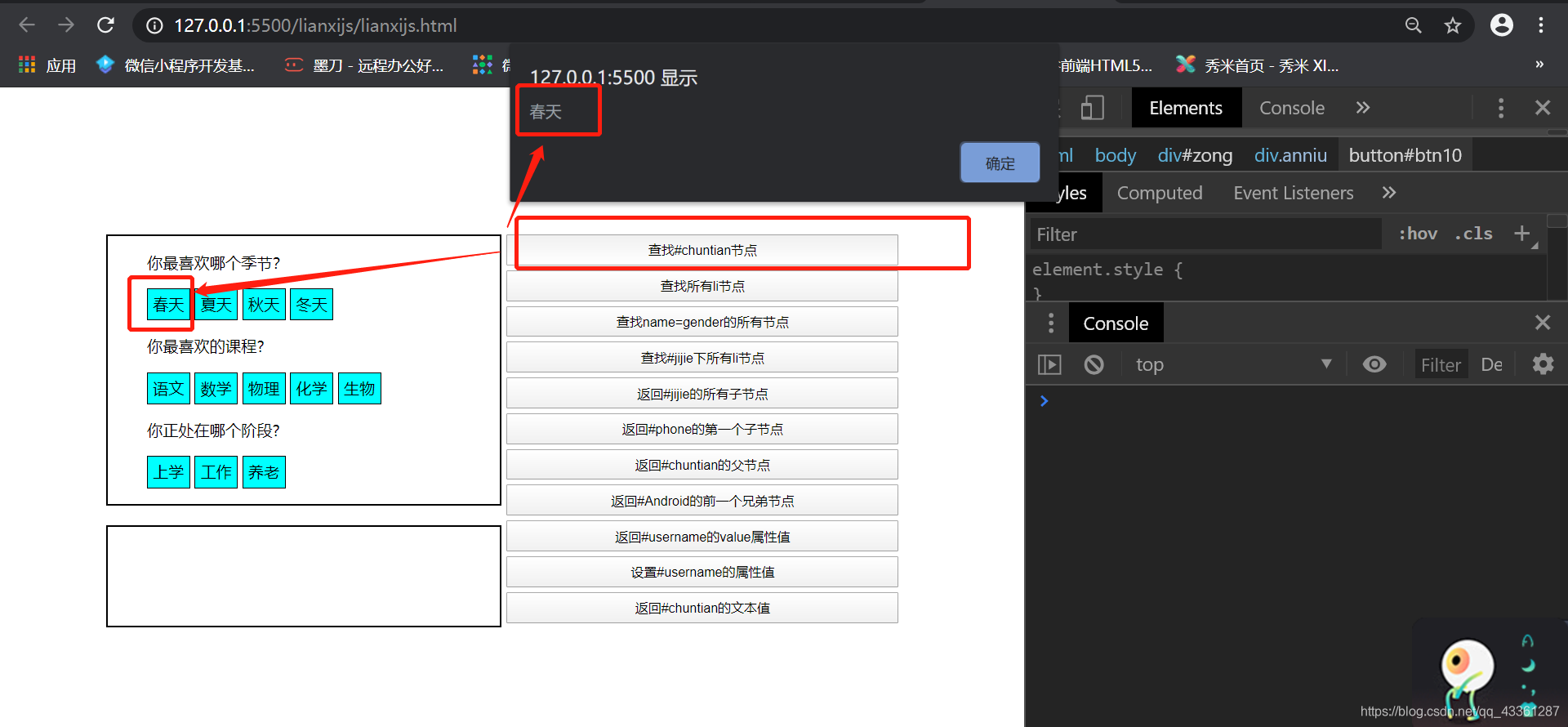The image size is (1568, 727).
Task: Select the Console drawer tab
Action: tap(1116, 323)
